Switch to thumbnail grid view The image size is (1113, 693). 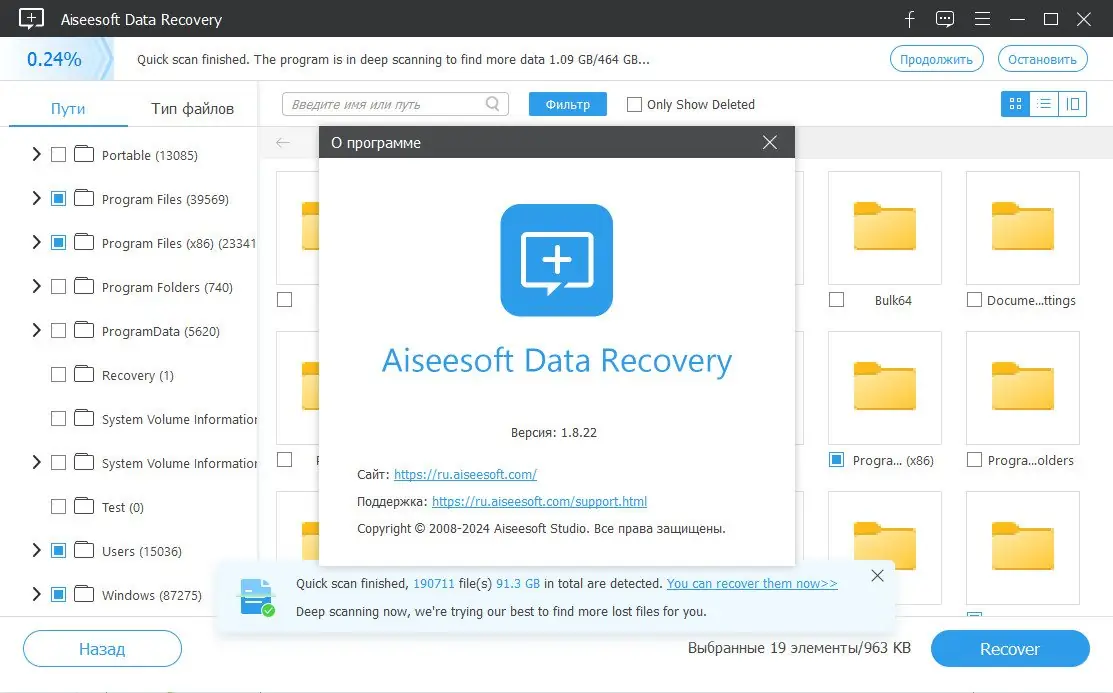(1015, 104)
